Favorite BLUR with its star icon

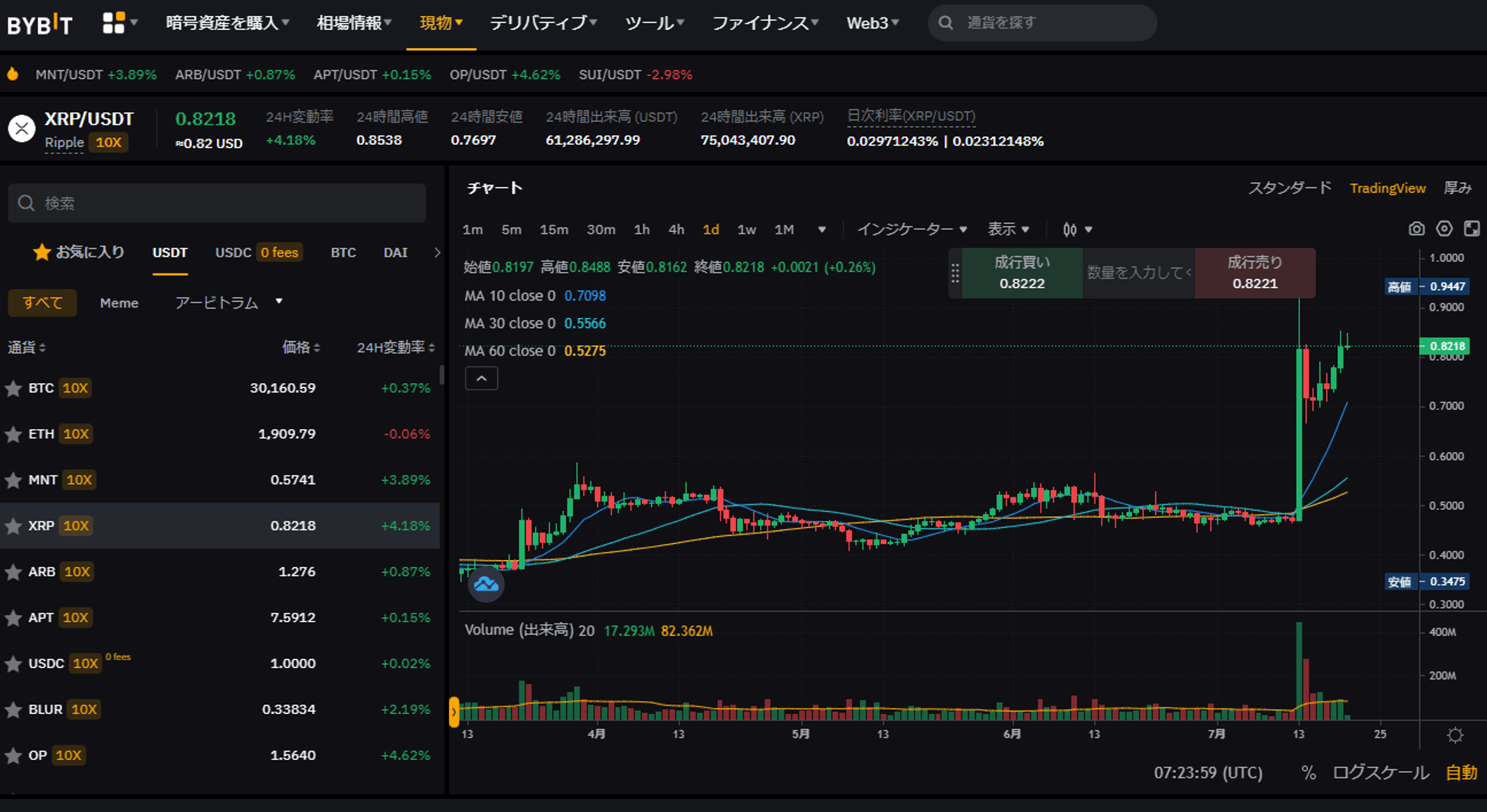coord(13,710)
